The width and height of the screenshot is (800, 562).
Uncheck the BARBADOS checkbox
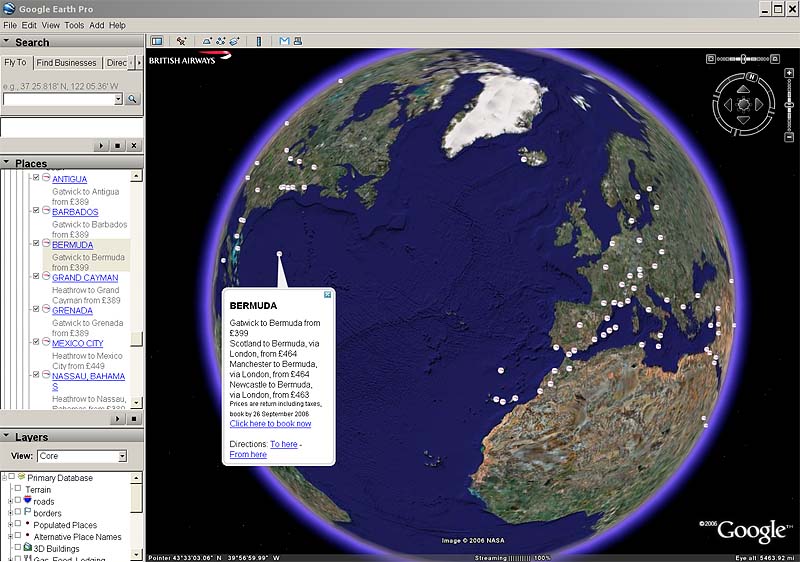tap(36, 210)
